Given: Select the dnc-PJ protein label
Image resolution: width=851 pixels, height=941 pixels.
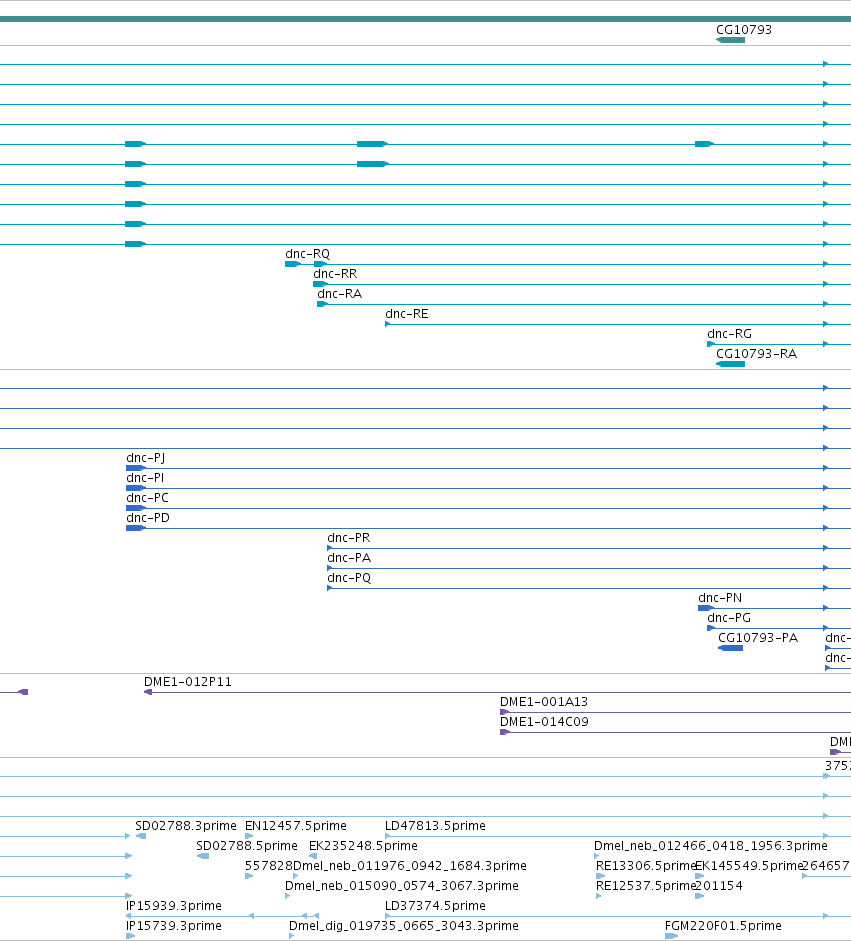Looking at the screenshot, I should click(145, 458).
